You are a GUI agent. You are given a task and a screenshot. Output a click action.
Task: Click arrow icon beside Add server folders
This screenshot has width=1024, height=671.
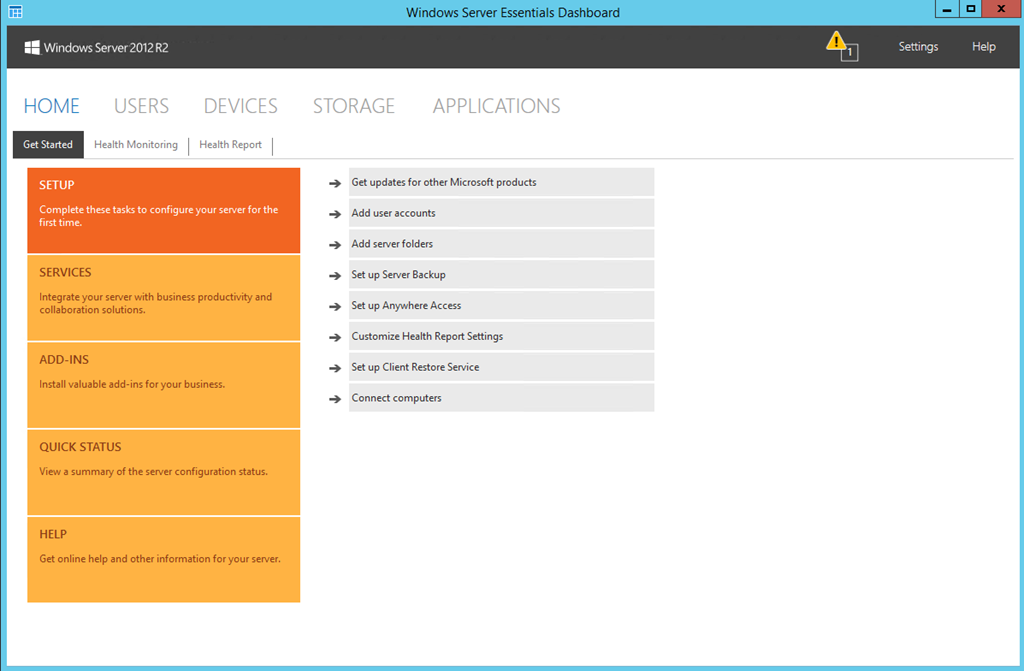(x=335, y=245)
